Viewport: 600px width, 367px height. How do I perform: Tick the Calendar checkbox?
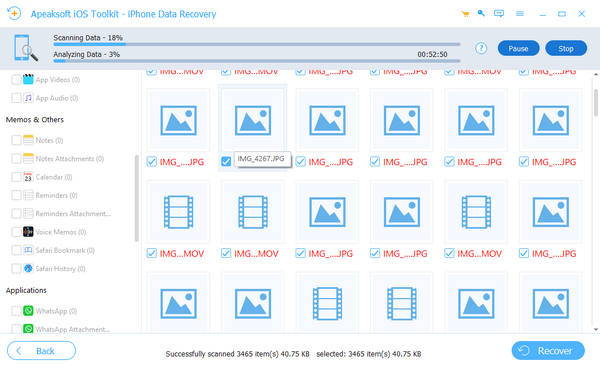click(x=16, y=177)
